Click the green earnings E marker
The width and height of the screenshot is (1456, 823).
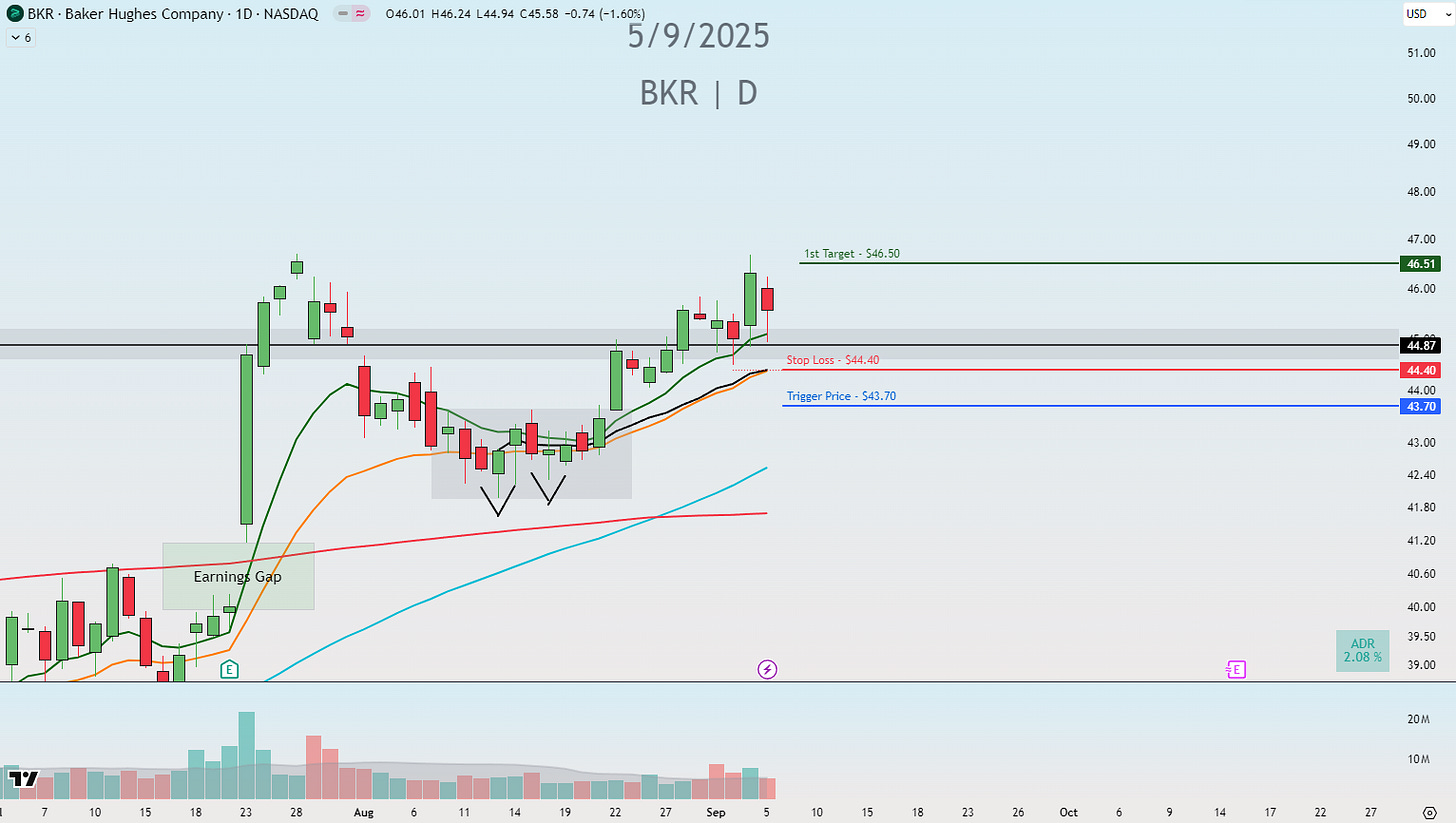[x=230, y=669]
